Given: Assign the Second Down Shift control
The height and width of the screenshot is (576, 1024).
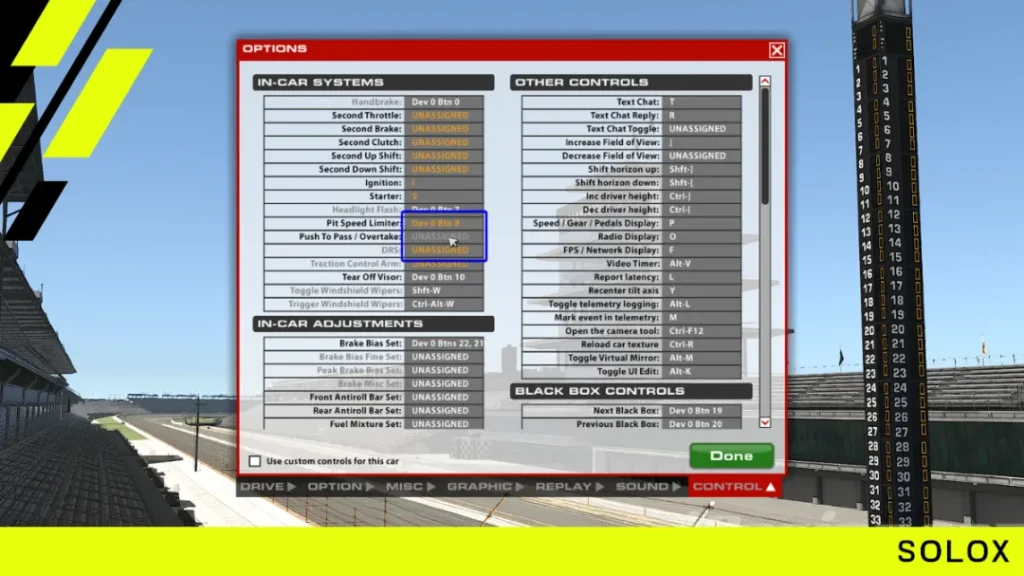Looking at the screenshot, I should tap(444, 169).
